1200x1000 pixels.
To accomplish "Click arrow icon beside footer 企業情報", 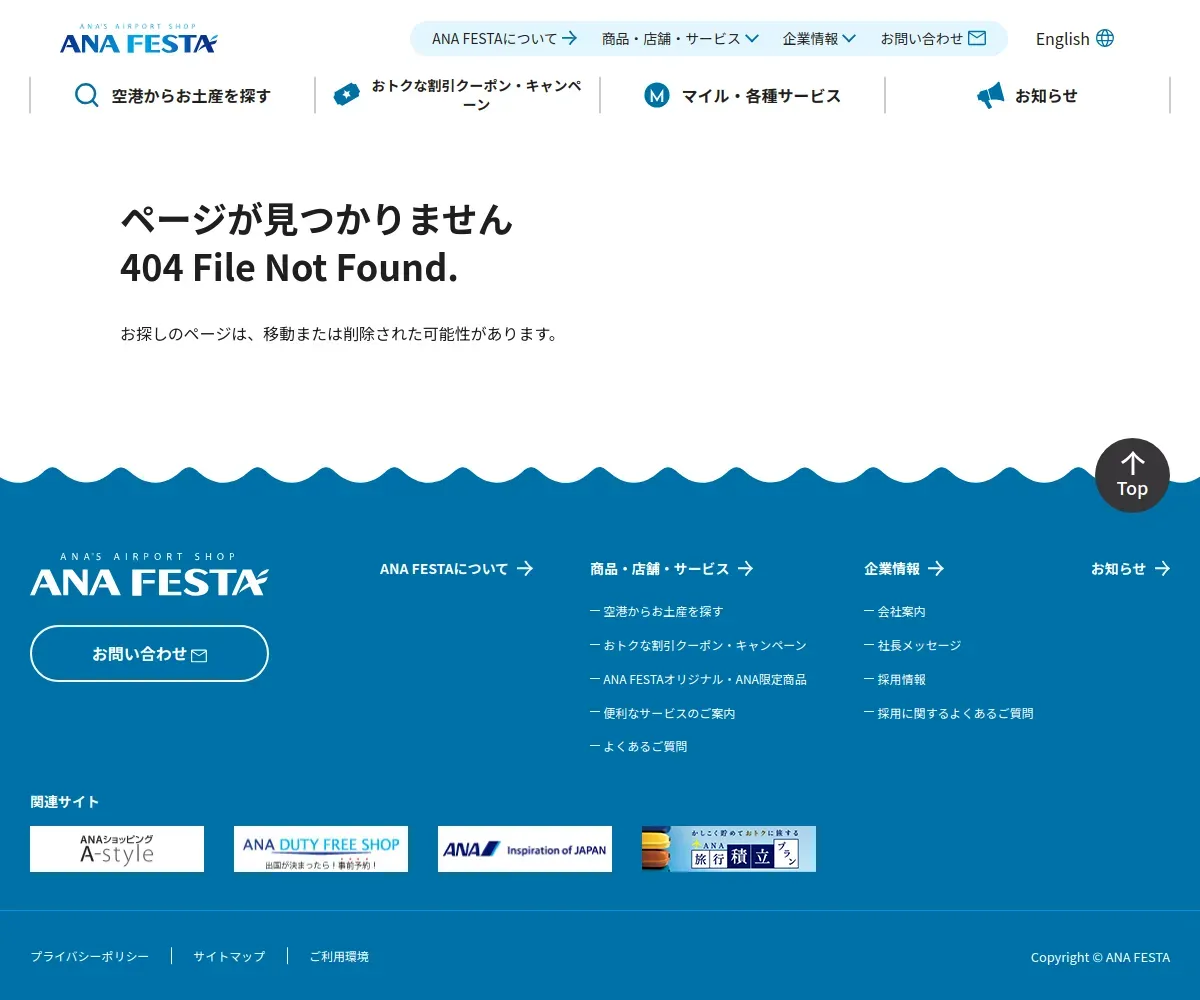I will pos(936,568).
